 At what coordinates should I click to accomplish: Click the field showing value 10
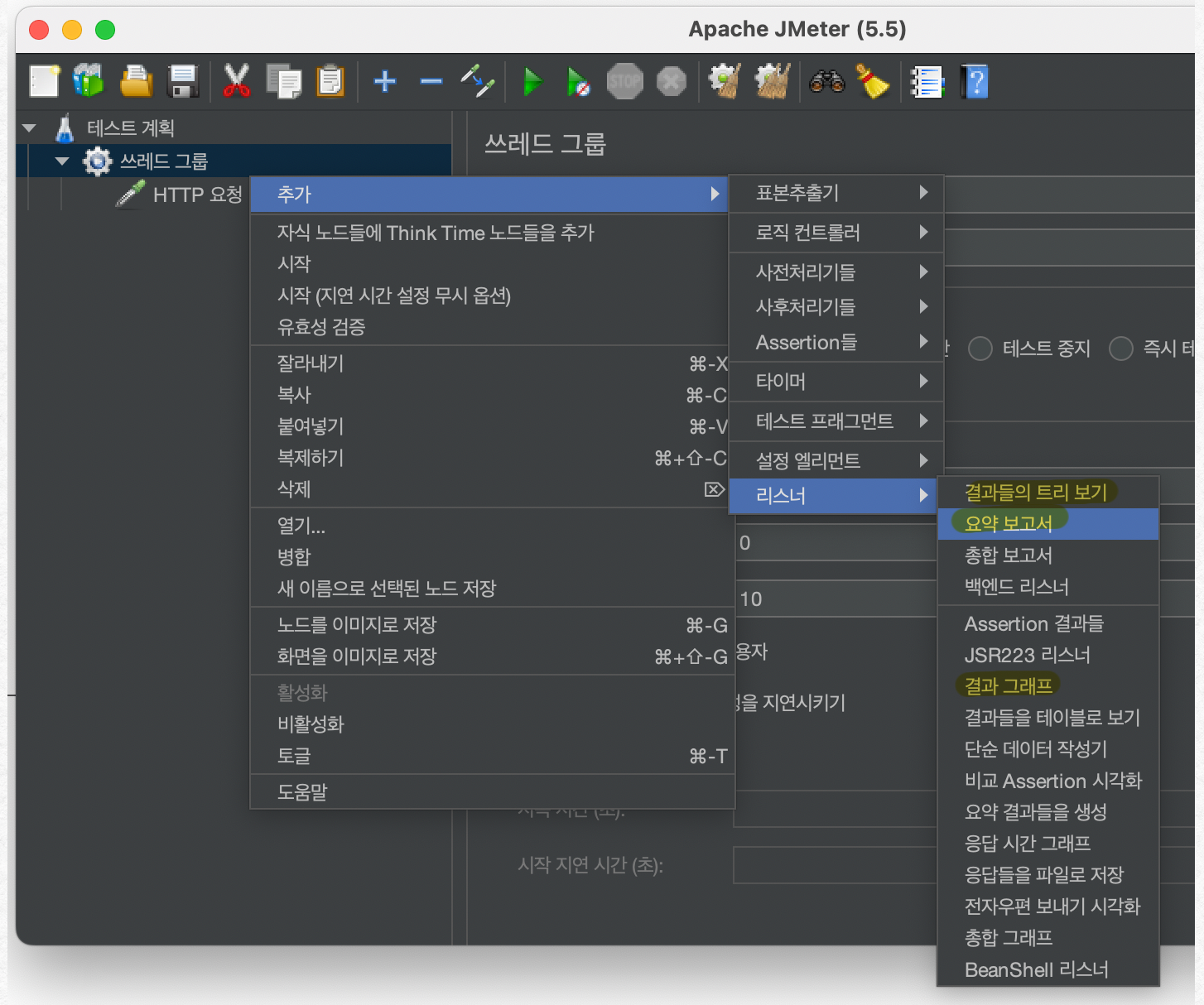[836, 599]
